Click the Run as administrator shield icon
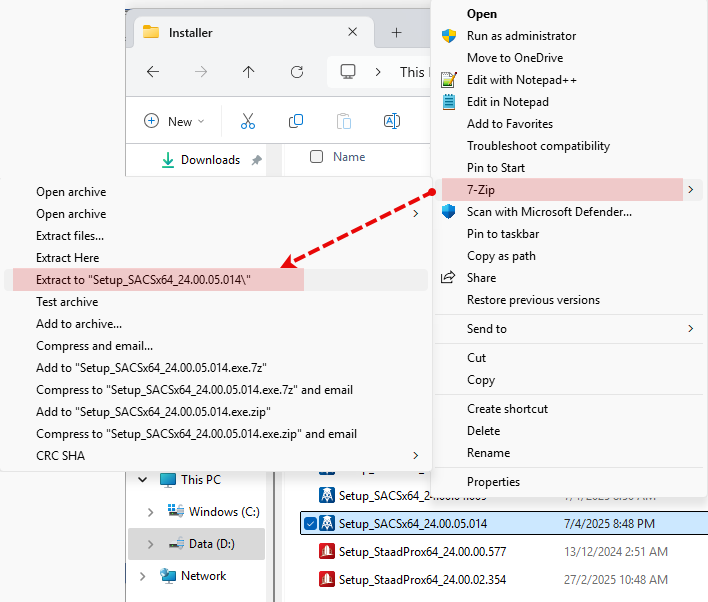708x602 pixels. tap(449, 36)
